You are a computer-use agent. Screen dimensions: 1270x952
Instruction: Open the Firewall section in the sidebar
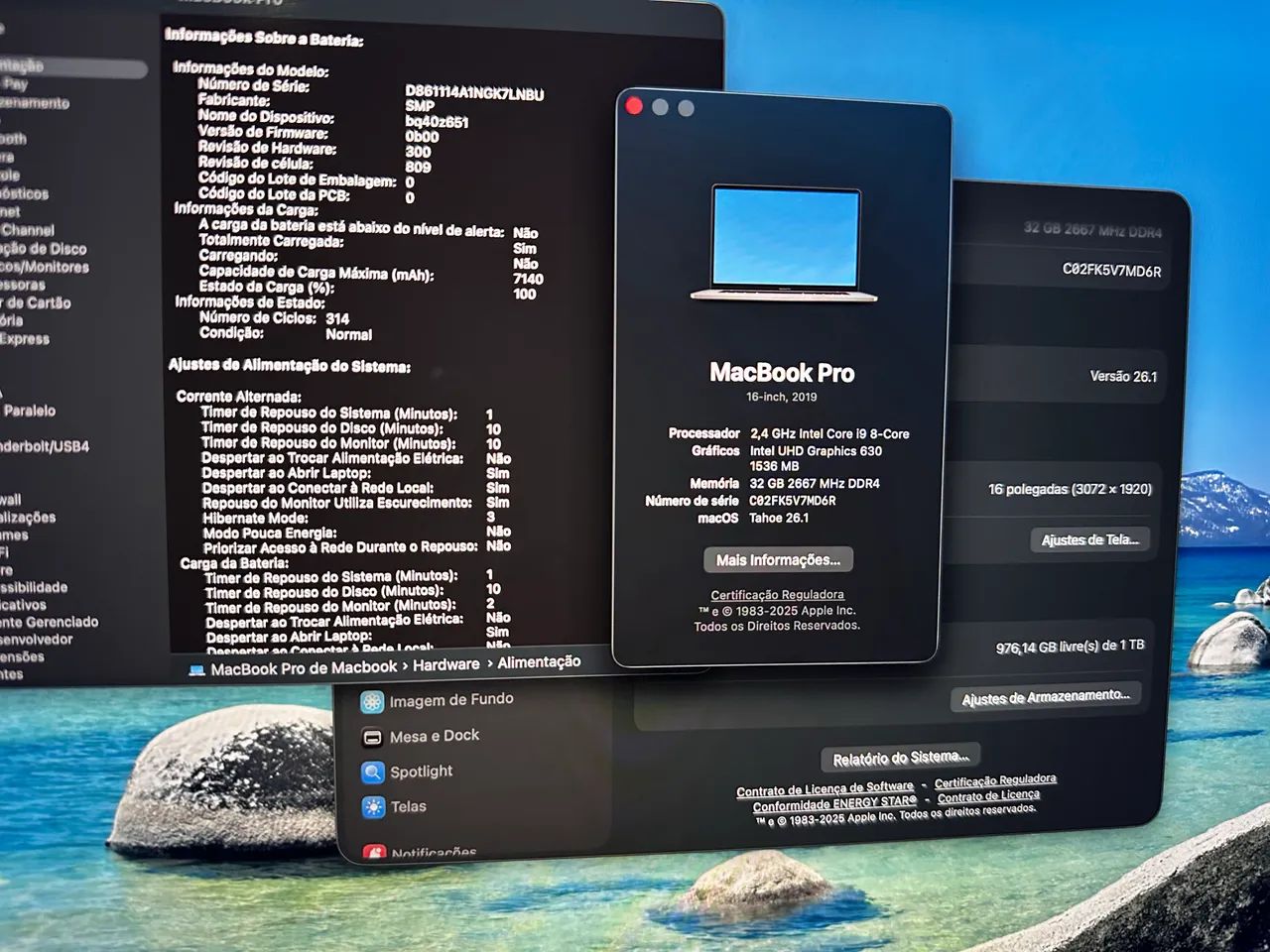click(12, 498)
